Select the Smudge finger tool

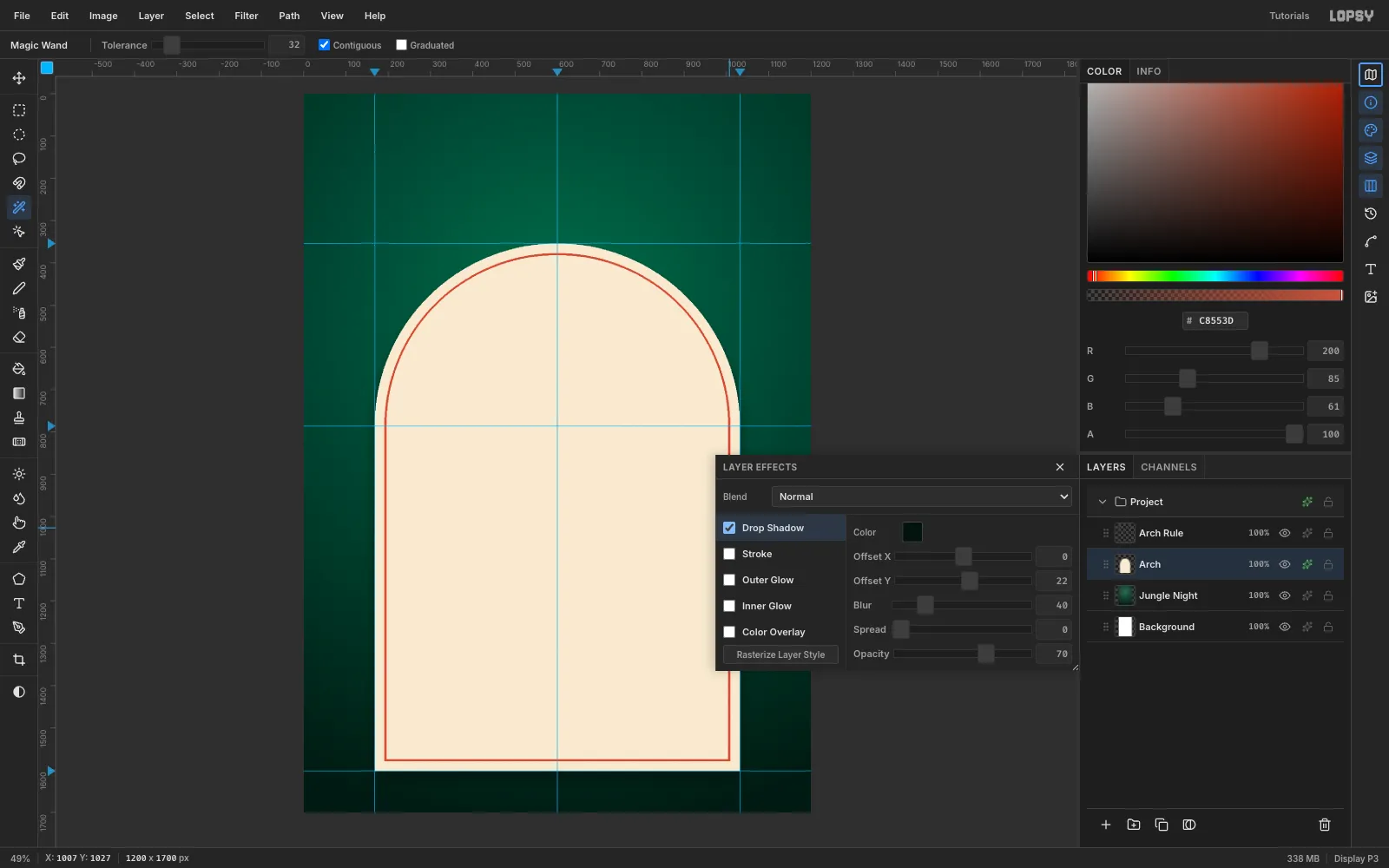pyautogui.click(x=19, y=523)
